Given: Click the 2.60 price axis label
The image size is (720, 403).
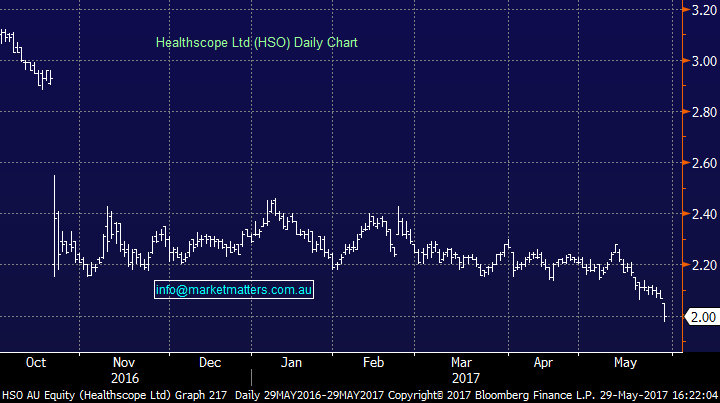Looking at the screenshot, I should (x=704, y=163).
